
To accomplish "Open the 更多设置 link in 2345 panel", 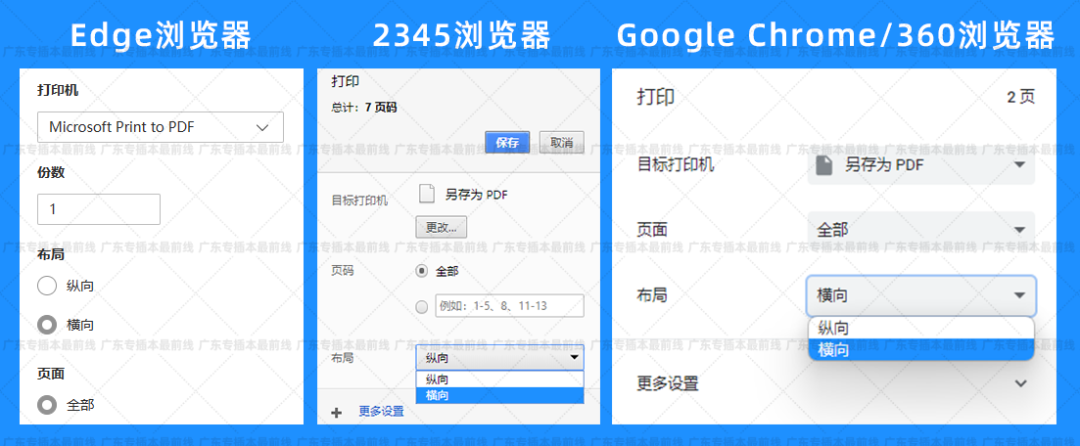I will coord(381,411).
